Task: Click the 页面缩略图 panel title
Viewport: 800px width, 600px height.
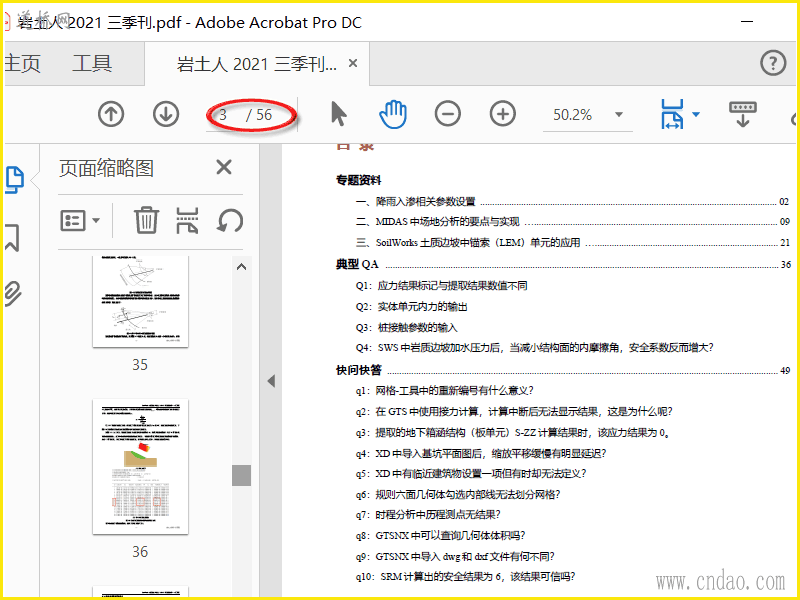Action: click(106, 168)
